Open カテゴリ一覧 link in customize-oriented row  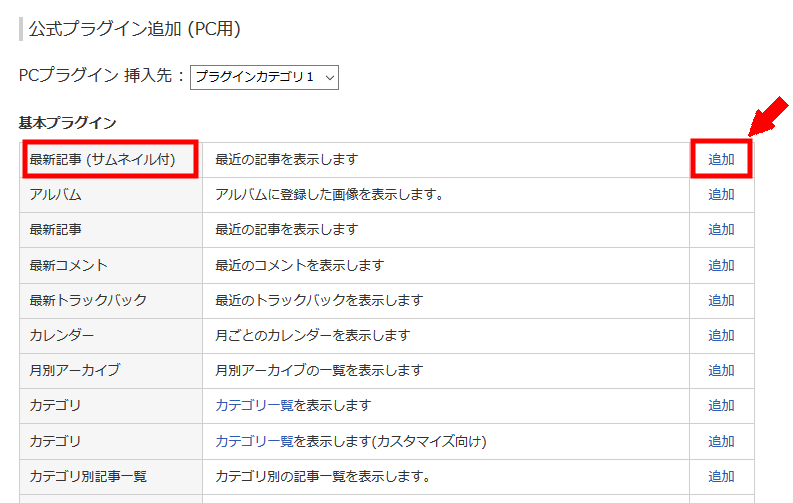(254, 441)
